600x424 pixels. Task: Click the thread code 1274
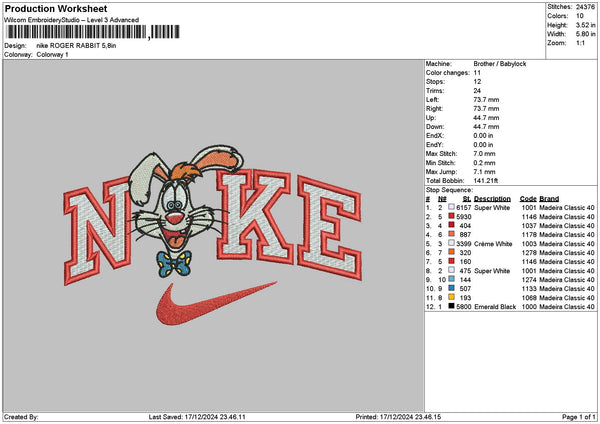coord(529,279)
